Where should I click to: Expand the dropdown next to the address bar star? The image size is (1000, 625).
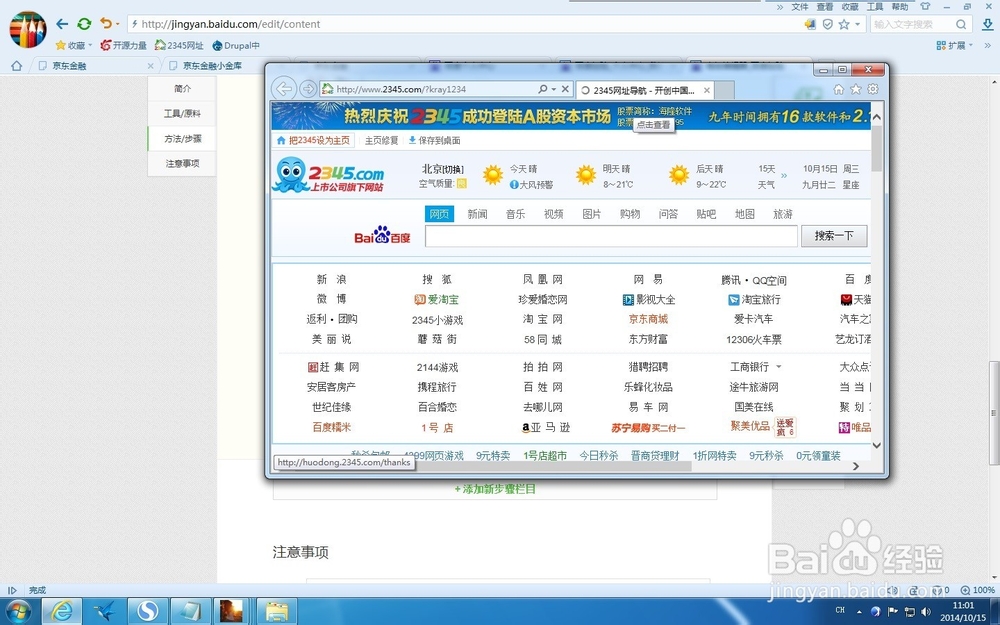coord(857,24)
